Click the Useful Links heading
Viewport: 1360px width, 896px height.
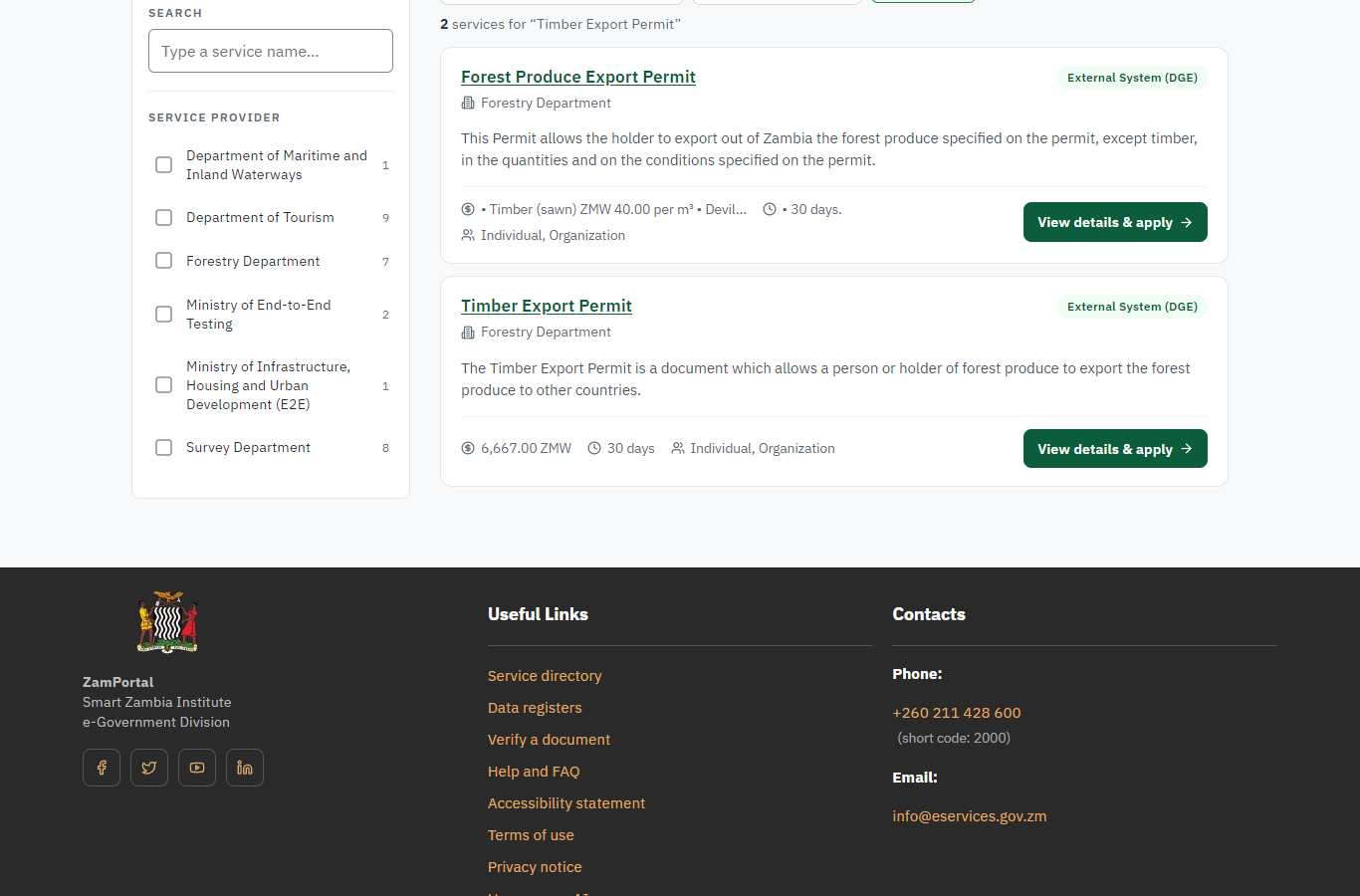pyautogui.click(x=538, y=614)
